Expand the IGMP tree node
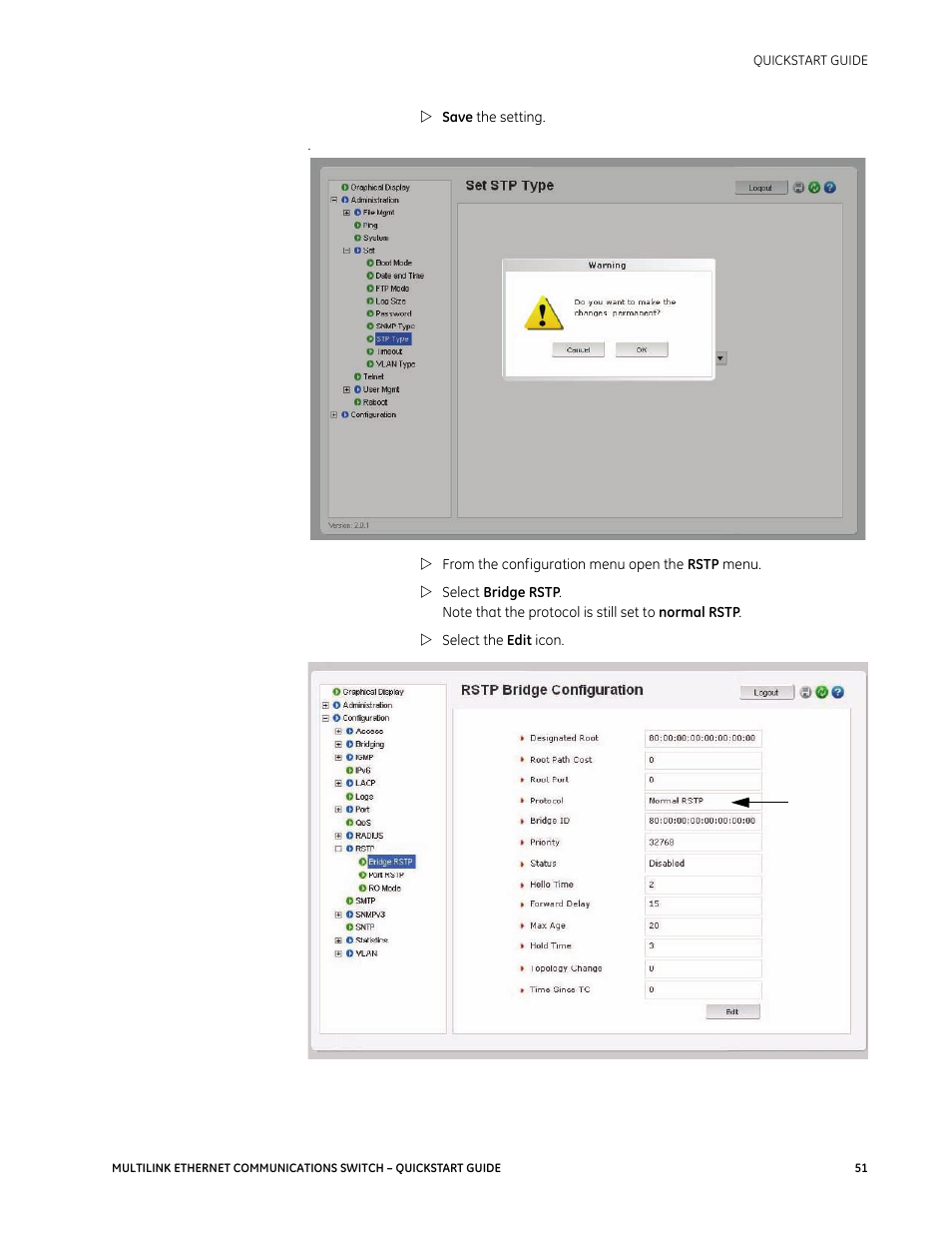Screen dimensions: 952x1233 338,758
